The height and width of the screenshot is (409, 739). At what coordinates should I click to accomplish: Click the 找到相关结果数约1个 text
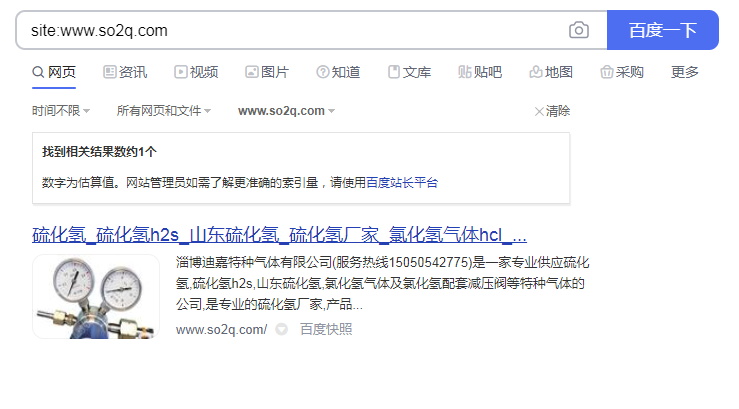[99, 152]
